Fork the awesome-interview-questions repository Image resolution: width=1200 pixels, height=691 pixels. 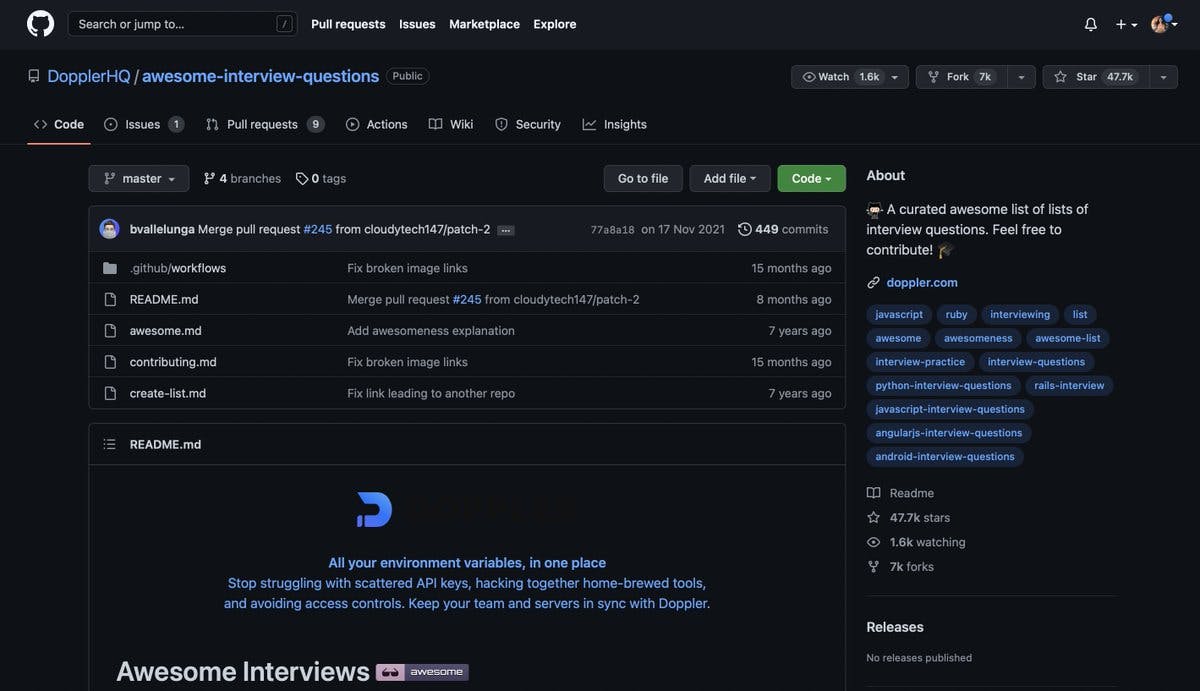[958, 77]
